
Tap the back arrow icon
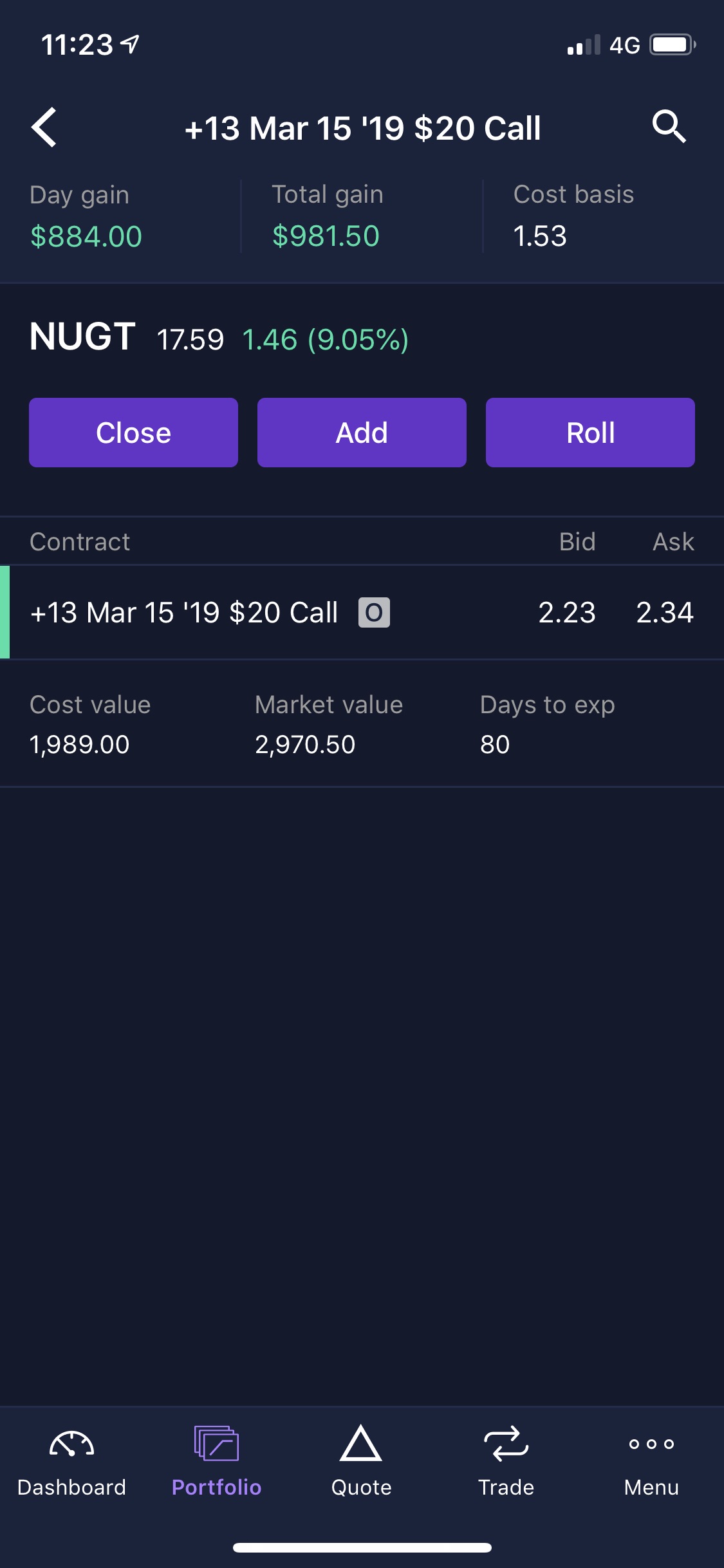pyautogui.click(x=44, y=127)
